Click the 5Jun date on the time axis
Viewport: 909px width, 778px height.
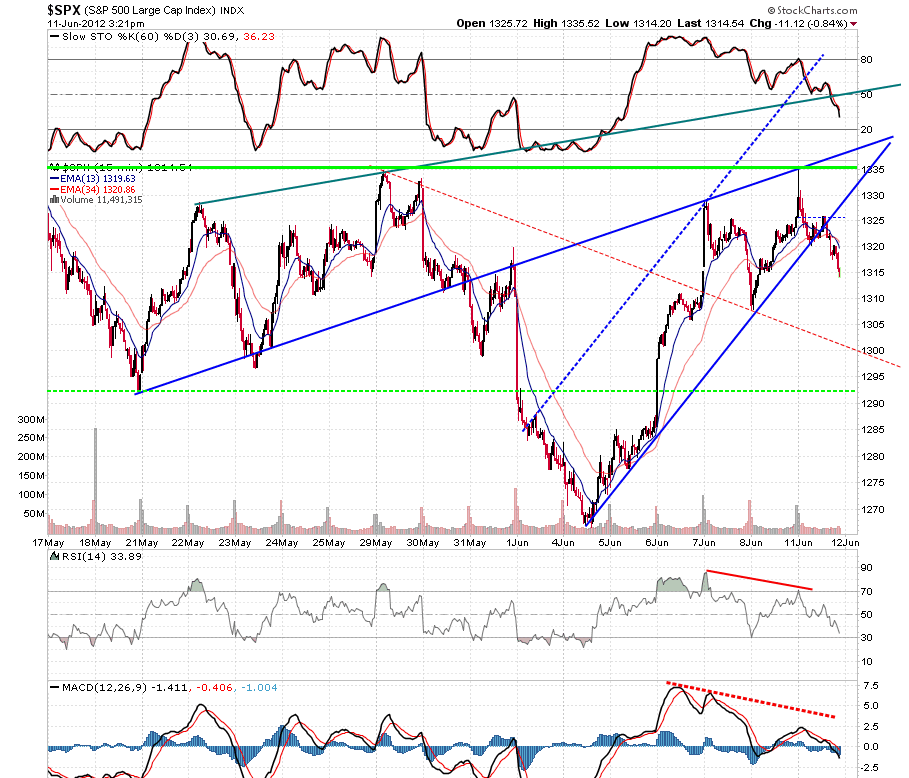coord(610,543)
